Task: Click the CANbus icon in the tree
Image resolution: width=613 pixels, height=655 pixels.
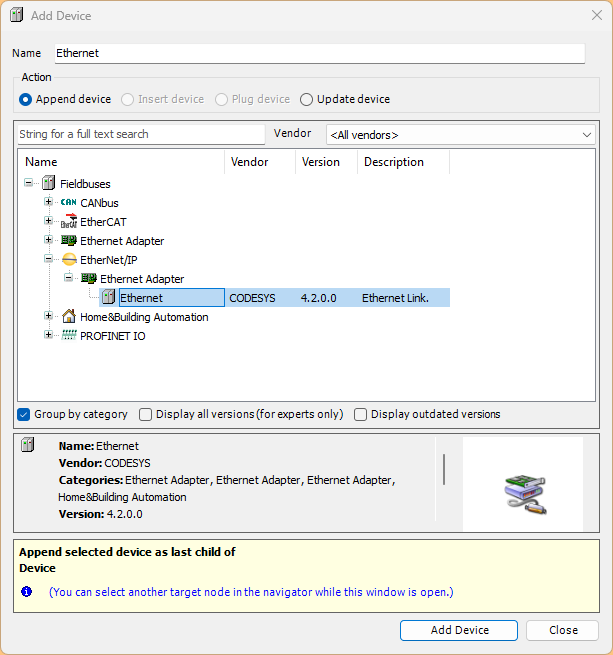Action: coord(69,202)
